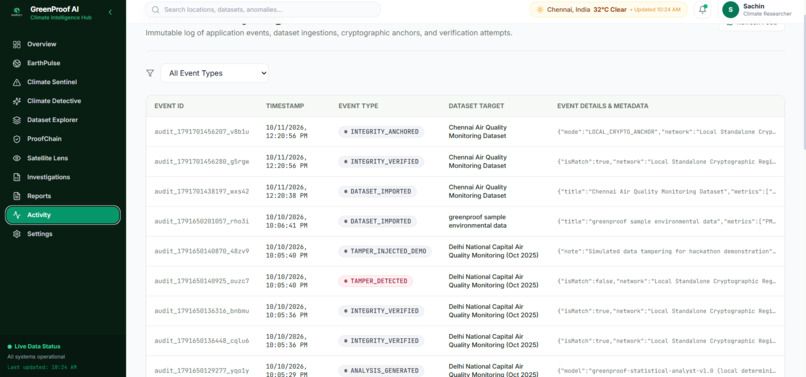Click timestamp 10/10/2026, 10:06:41 PM
The image size is (806, 377).
[286, 222]
